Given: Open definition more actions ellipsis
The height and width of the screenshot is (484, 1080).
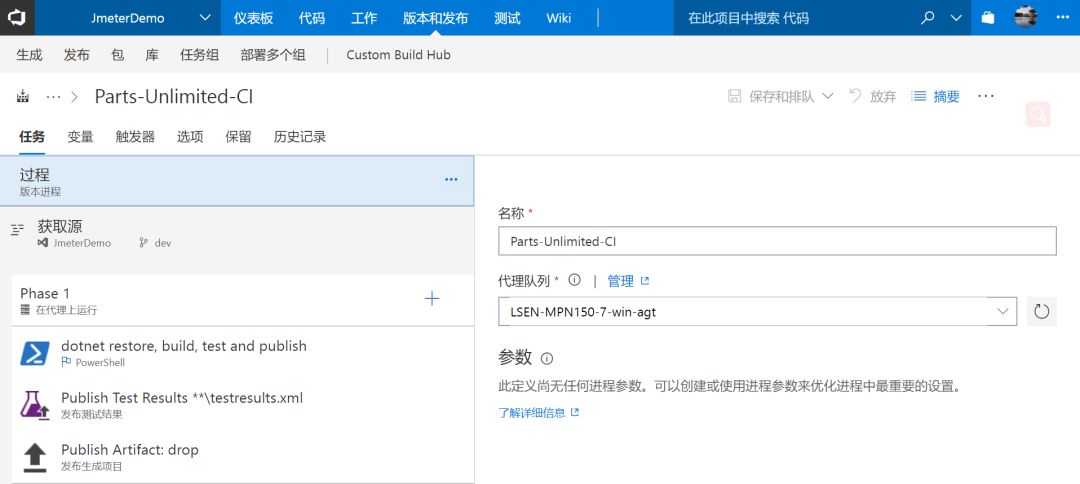Looking at the screenshot, I should click(986, 96).
